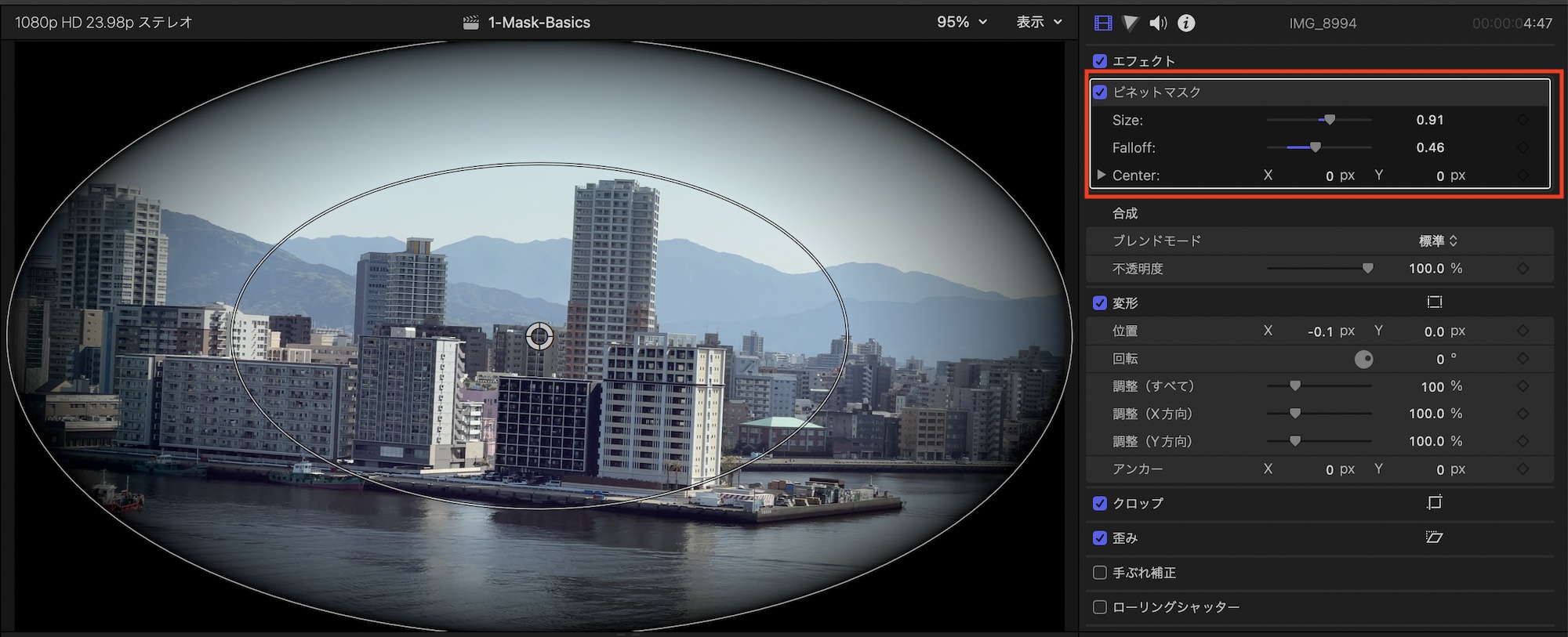Click the 合成 section heading
Image resolution: width=1568 pixels, height=637 pixels.
(x=1125, y=213)
